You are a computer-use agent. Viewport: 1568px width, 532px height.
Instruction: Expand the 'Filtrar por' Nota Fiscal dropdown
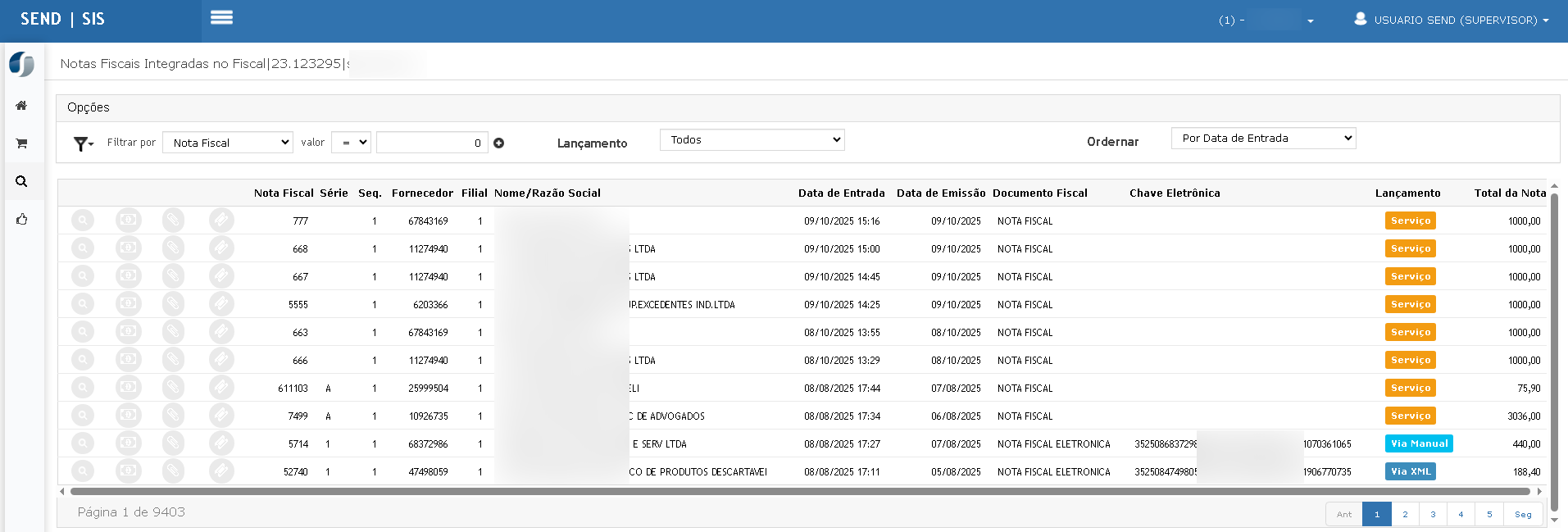[x=227, y=143]
